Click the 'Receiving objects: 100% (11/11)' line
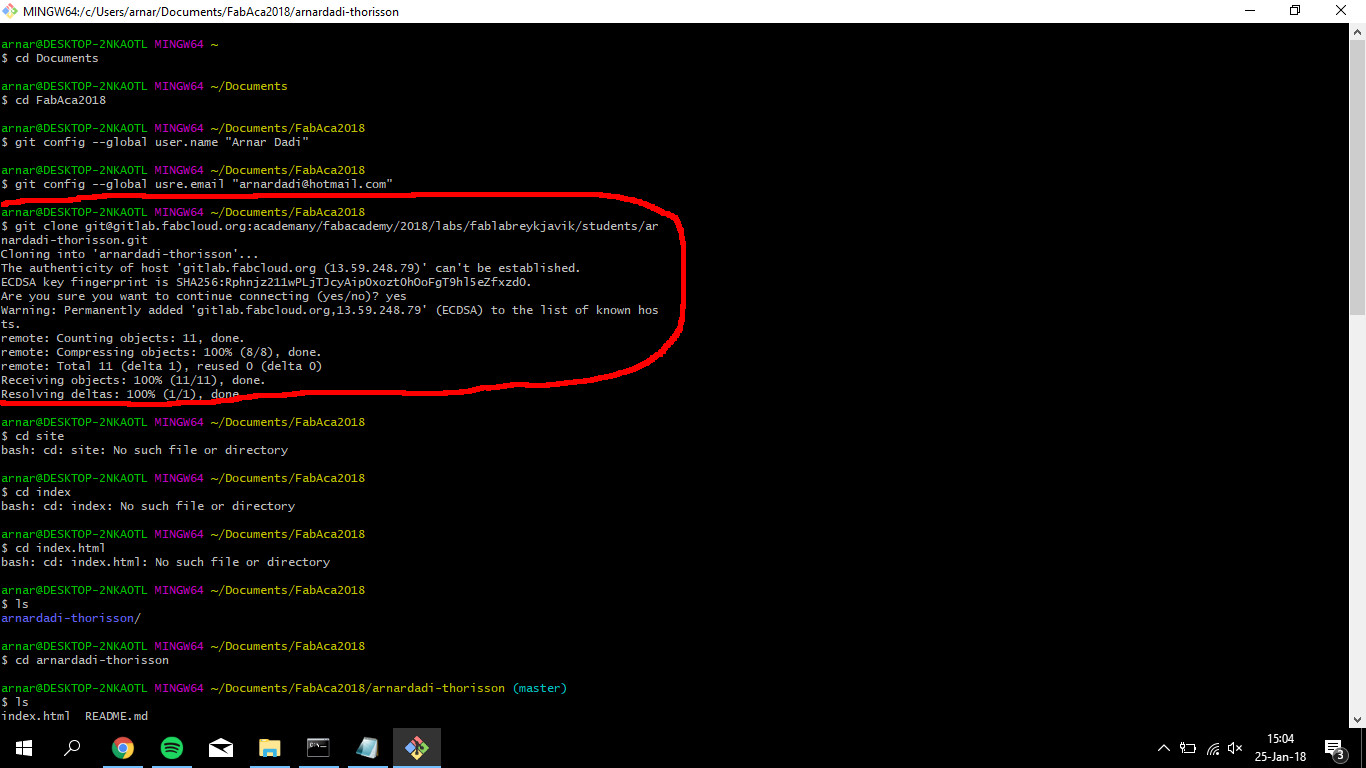 [x=133, y=380]
